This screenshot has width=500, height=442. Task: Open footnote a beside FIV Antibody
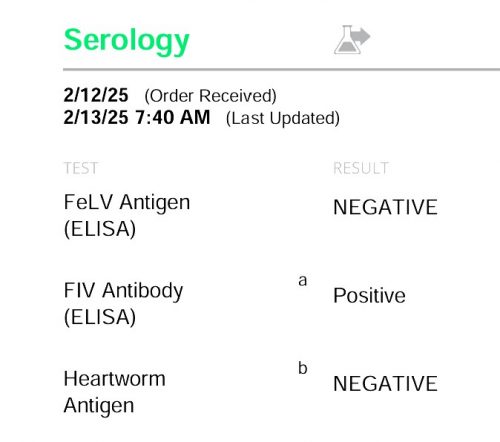pos(303,280)
